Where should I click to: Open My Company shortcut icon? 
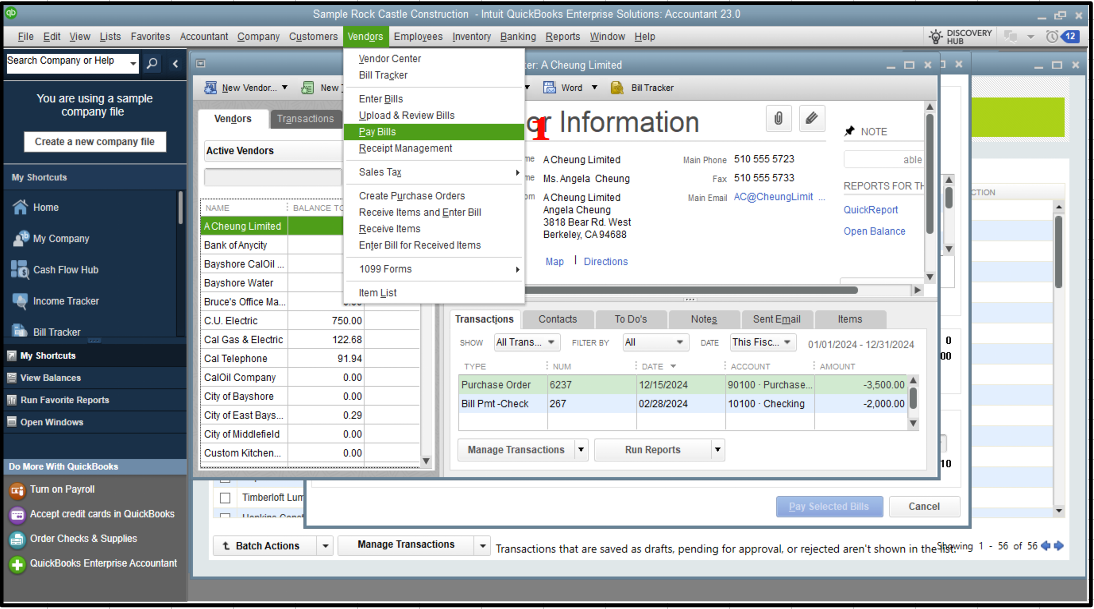20,239
